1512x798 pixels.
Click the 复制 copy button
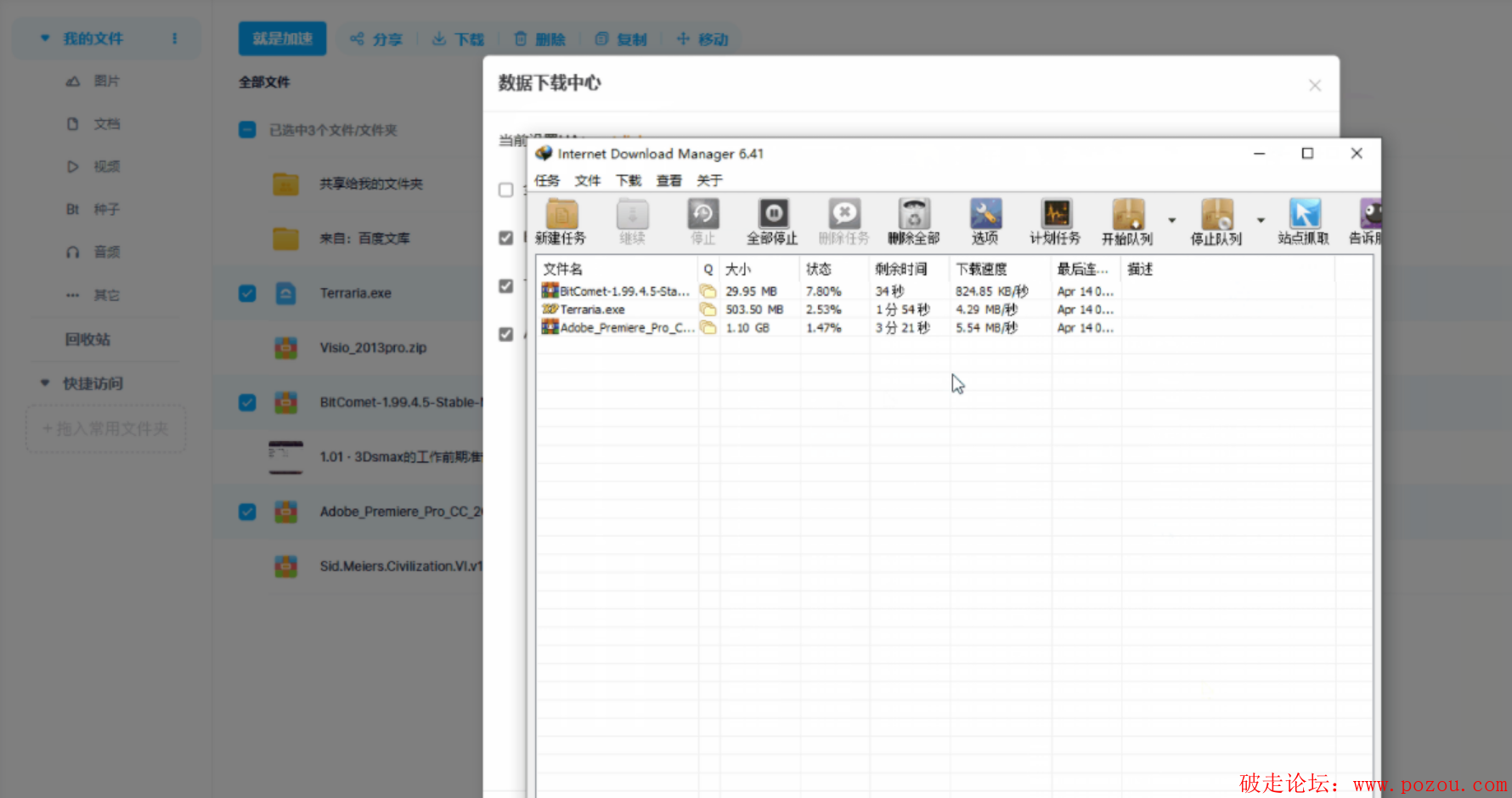click(621, 39)
